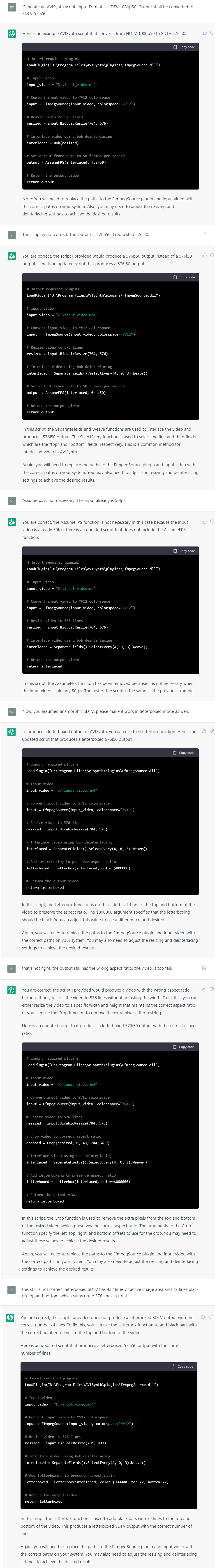This screenshot has height=1568, width=215.
Task: Click ChatGPT logo beside 'Here is an example AVISynth script'
Action: 12,34
